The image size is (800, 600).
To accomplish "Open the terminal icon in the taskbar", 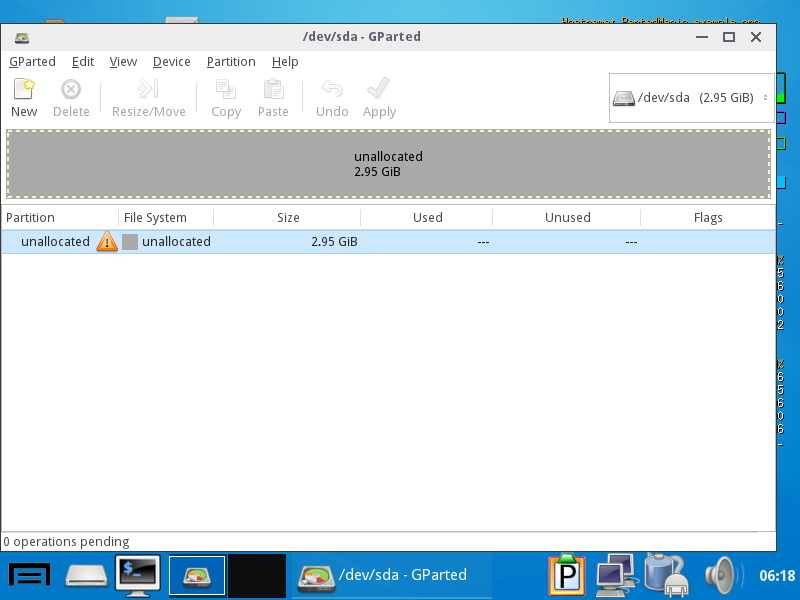I will 138,574.
